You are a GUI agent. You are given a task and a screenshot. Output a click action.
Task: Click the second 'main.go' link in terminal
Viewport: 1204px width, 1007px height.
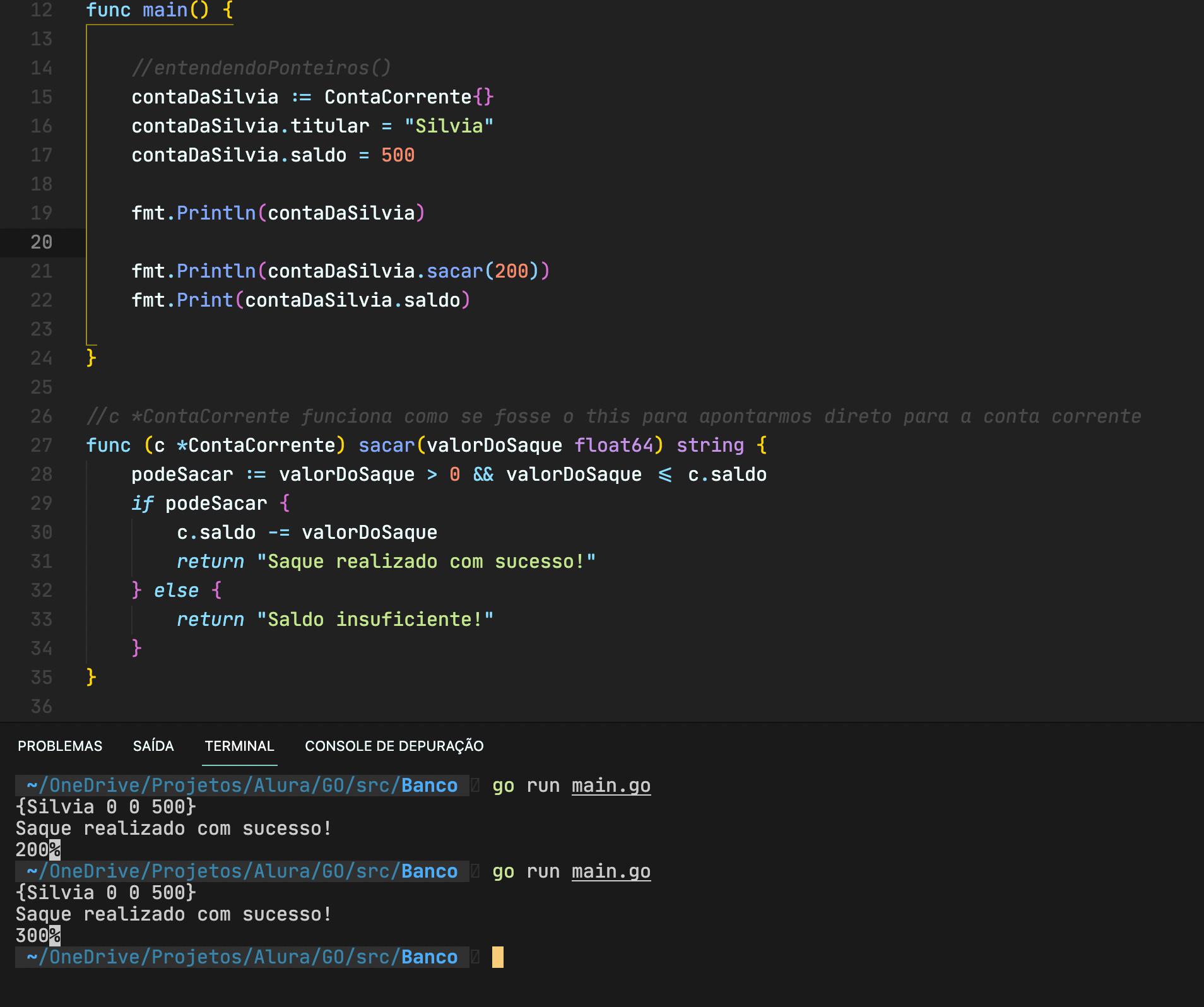(611, 871)
